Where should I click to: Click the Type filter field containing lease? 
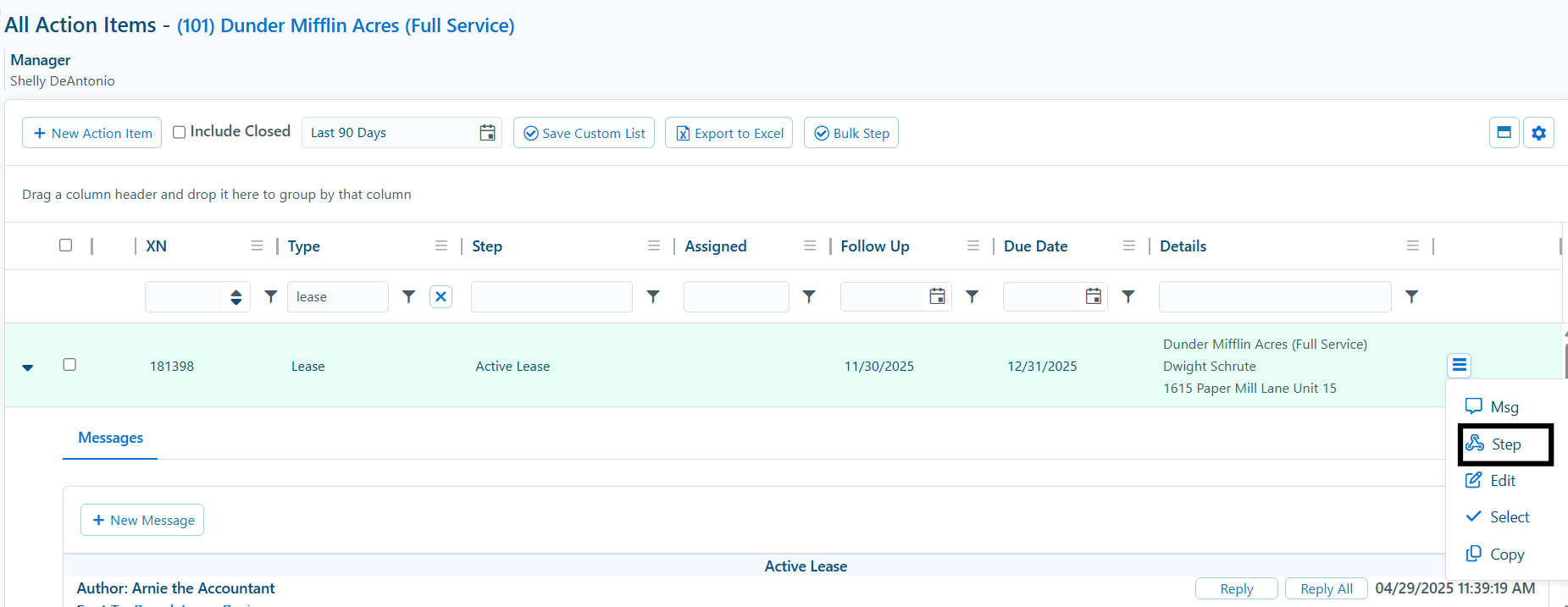point(338,297)
